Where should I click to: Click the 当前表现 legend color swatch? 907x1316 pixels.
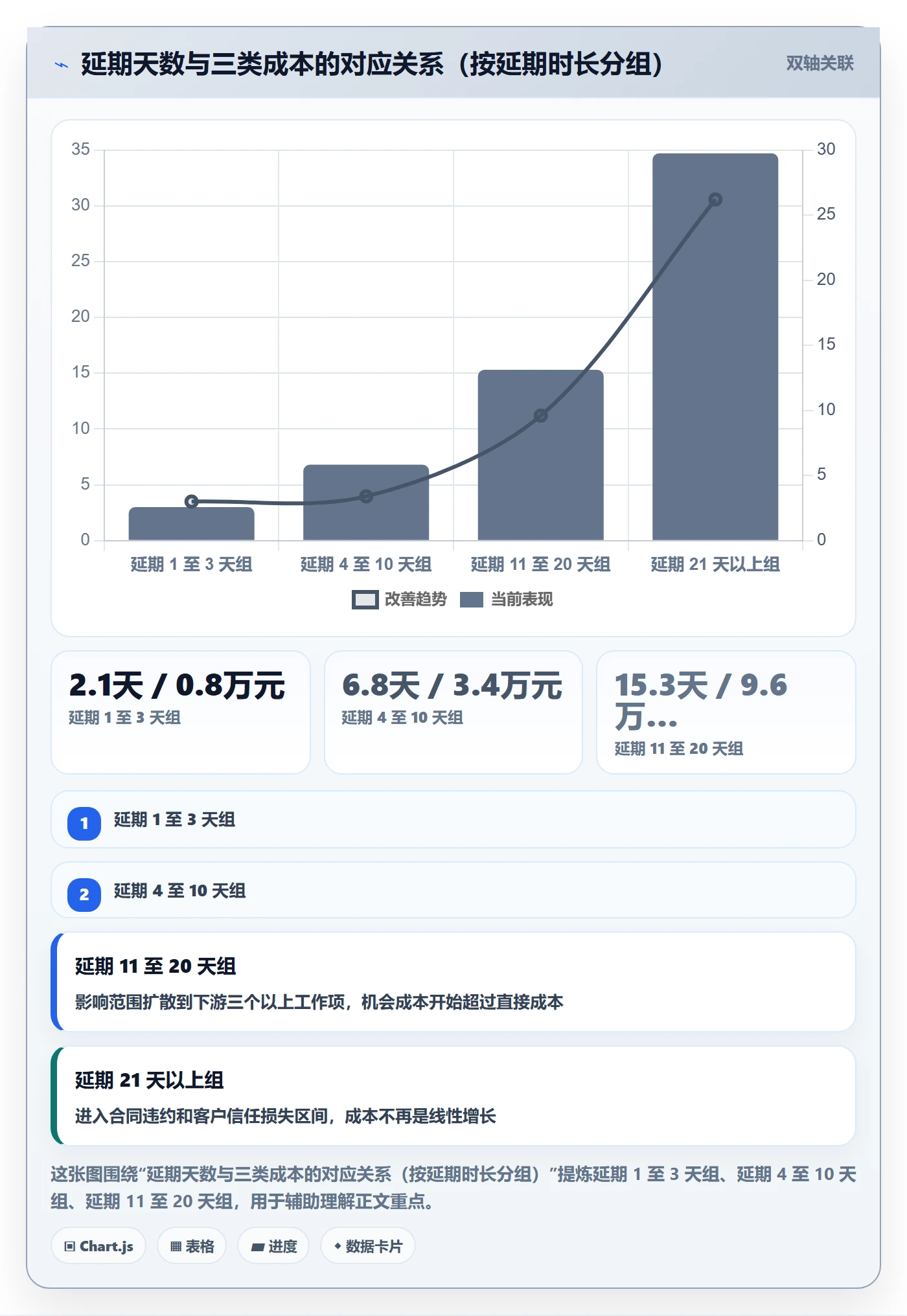click(x=472, y=600)
